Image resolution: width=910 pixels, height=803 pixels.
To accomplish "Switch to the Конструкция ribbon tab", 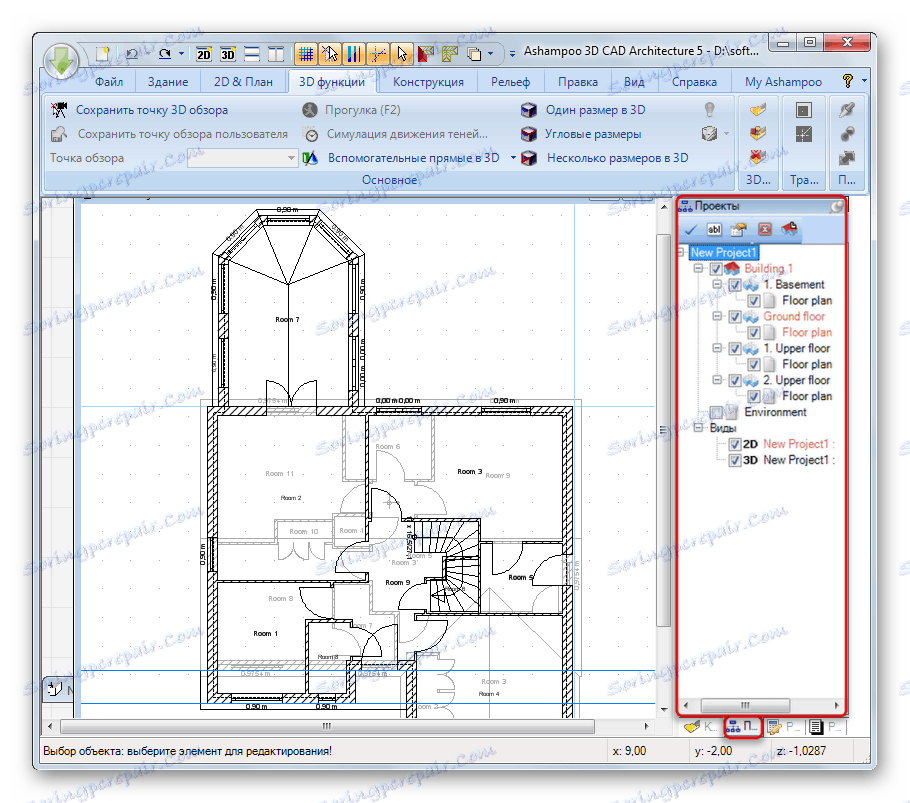I will [428, 82].
